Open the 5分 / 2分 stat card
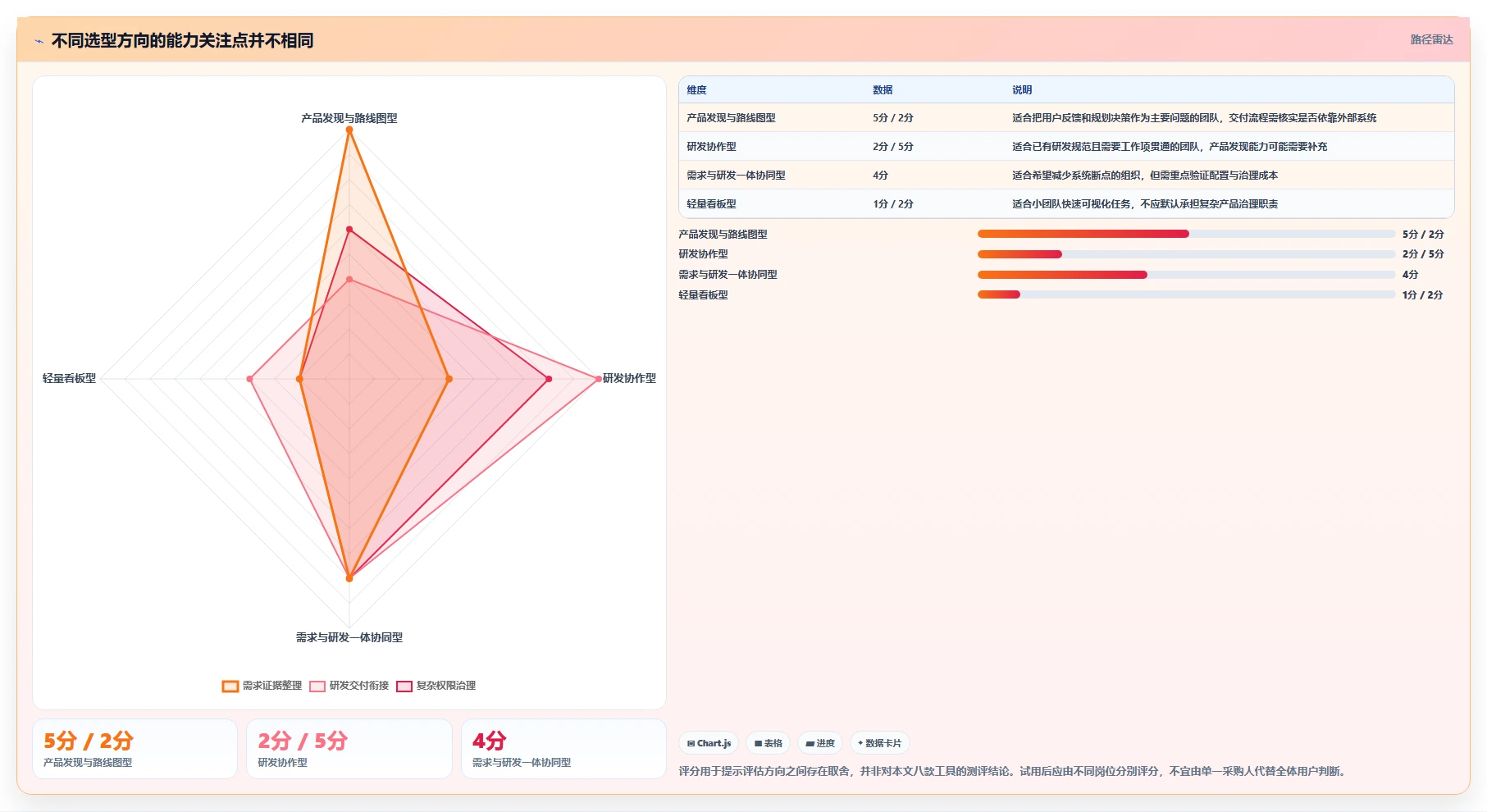 [x=135, y=749]
